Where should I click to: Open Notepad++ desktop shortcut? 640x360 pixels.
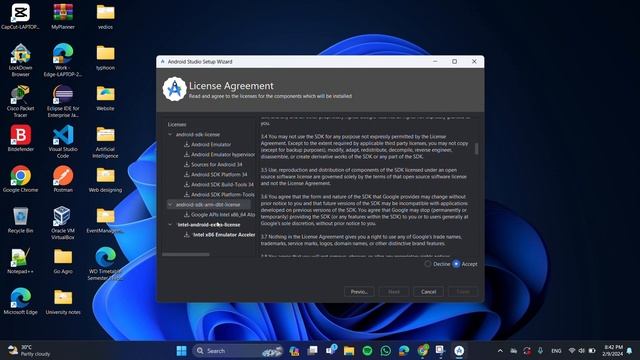click(x=20, y=261)
